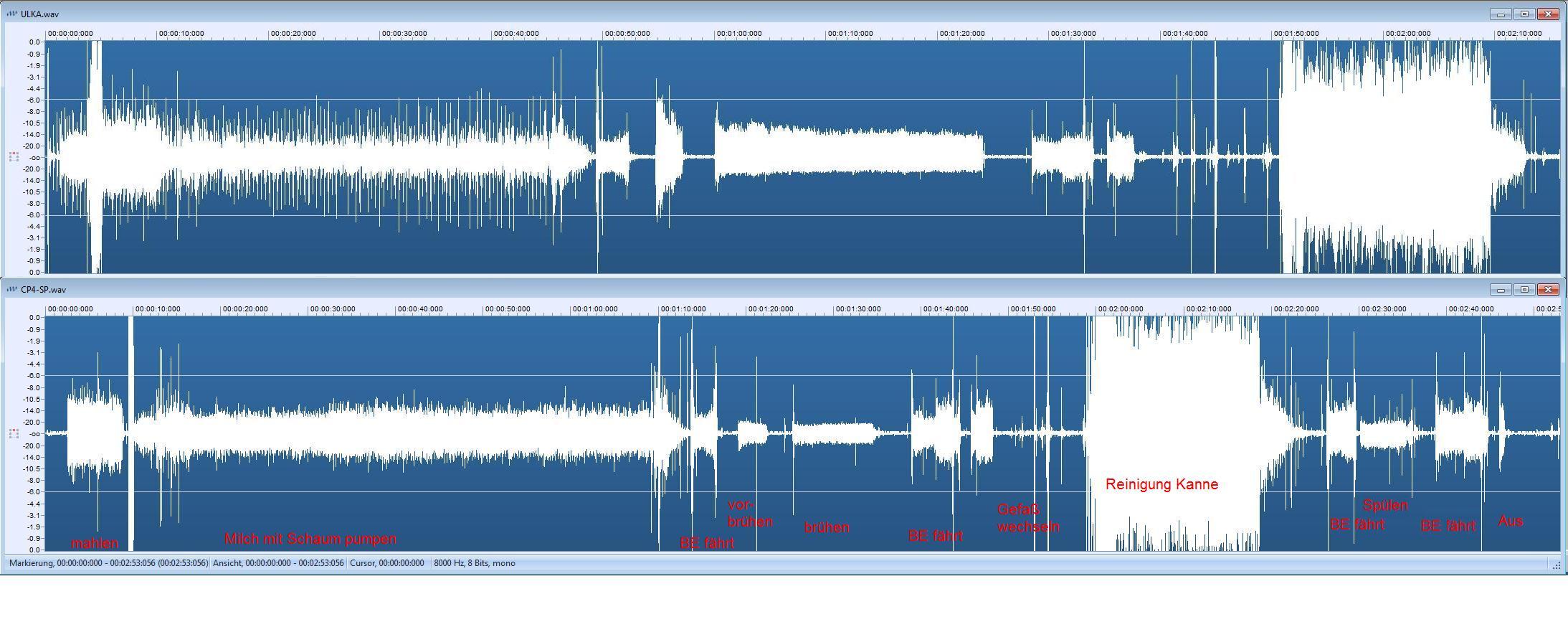The height and width of the screenshot is (627, 1568).
Task: Click the channel marker icon in CP4-SP.wav
Action: (14, 433)
